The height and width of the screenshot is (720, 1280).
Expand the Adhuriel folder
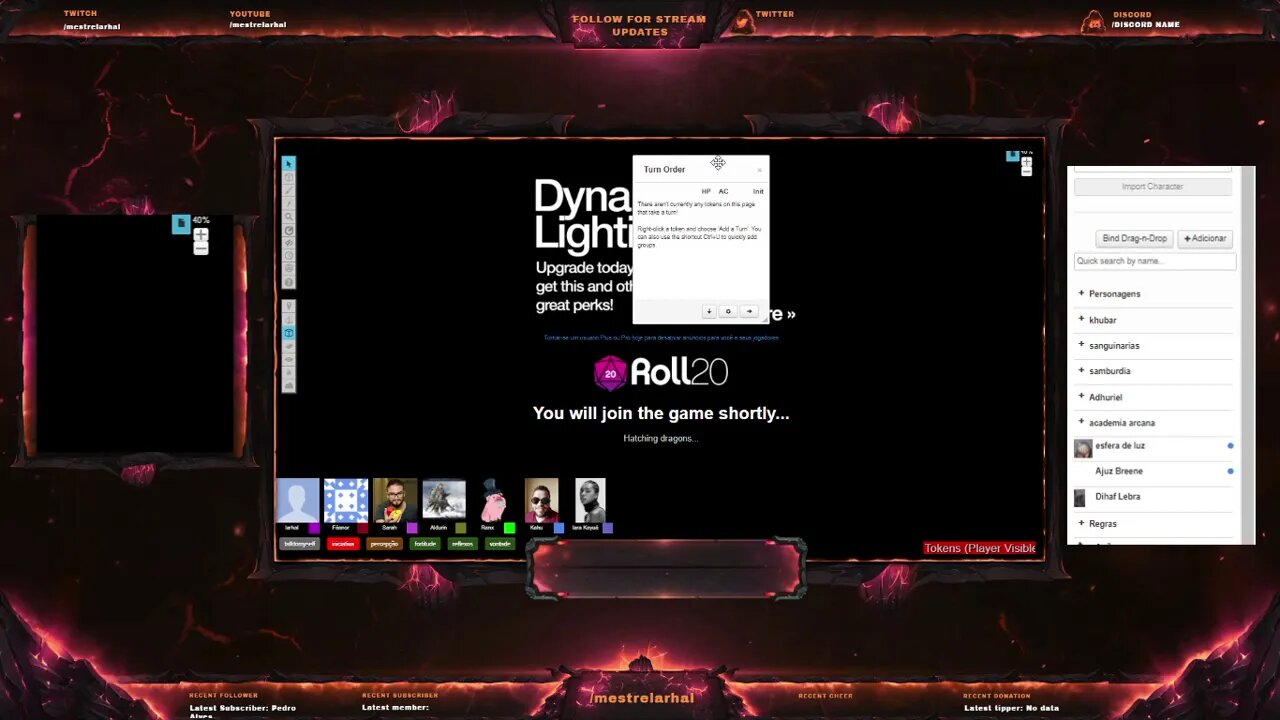(1081, 396)
